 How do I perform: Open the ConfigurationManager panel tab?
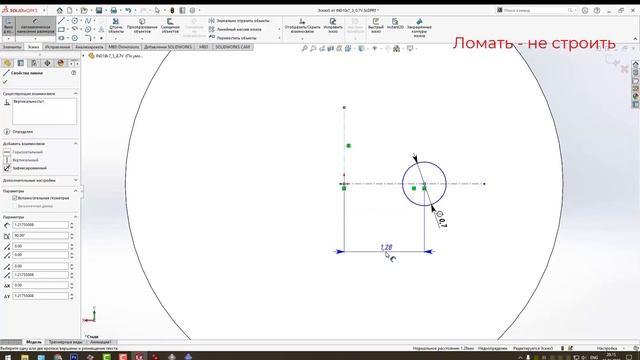(x=34, y=63)
